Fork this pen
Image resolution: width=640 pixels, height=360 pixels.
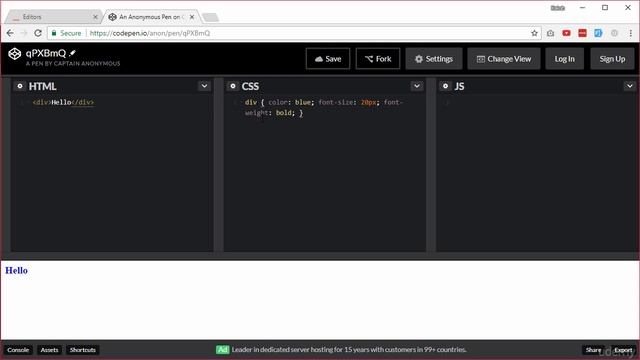tap(378, 59)
